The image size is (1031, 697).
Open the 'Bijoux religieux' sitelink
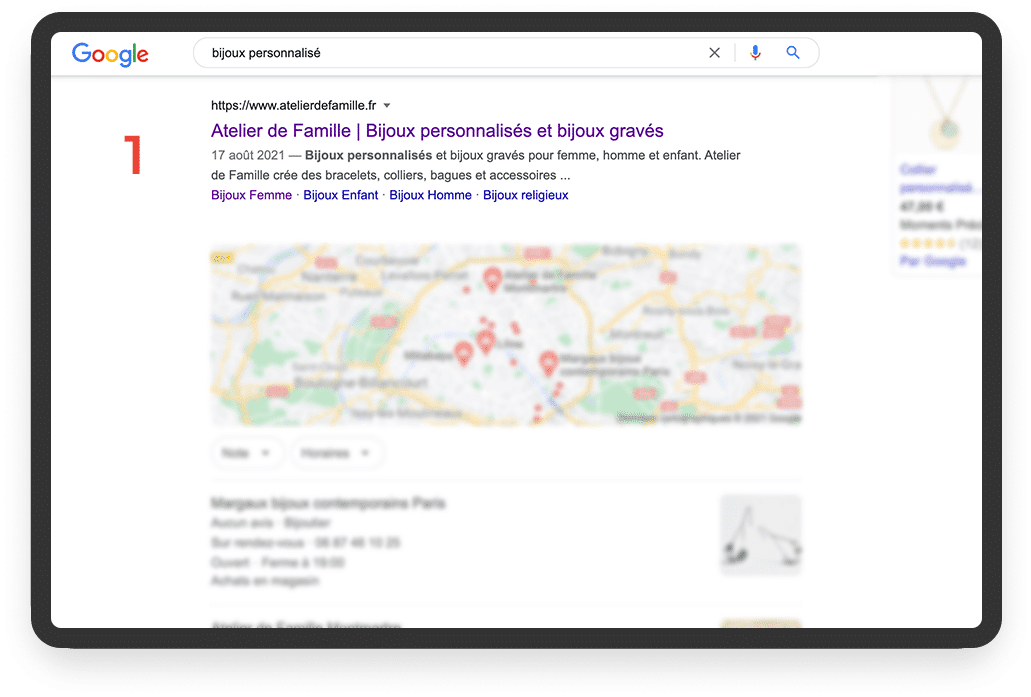click(525, 195)
